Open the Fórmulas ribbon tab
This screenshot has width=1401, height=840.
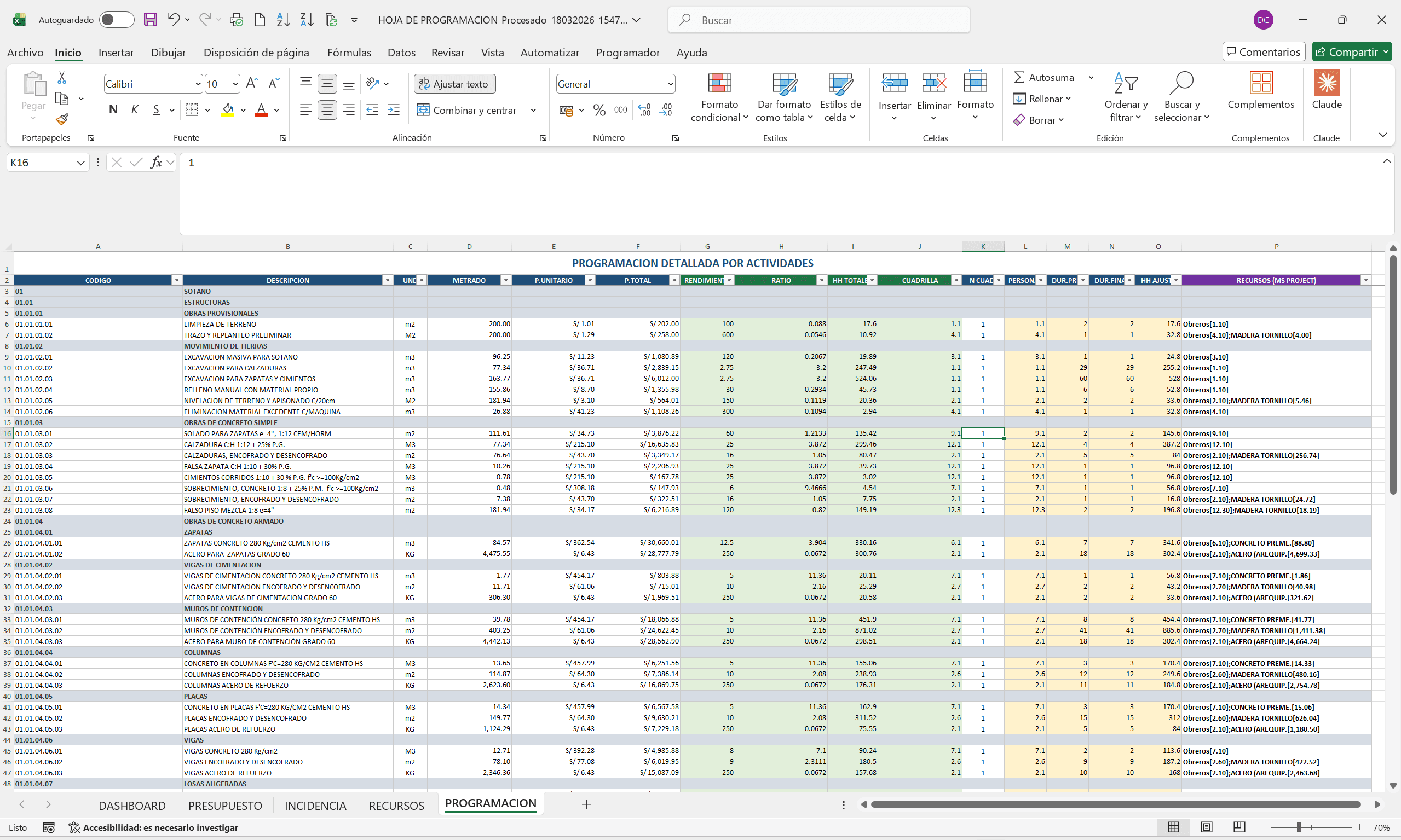pos(349,52)
